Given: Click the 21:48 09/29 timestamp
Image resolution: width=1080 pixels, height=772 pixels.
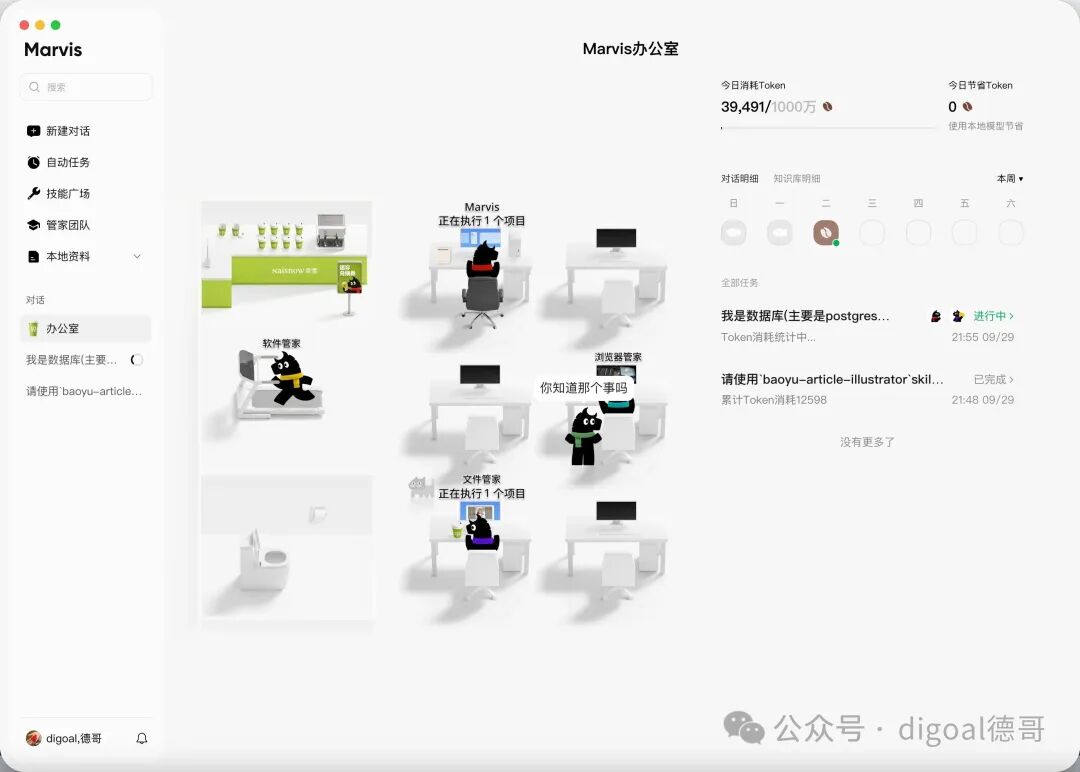Looking at the screenshot, I should (983, 399).
